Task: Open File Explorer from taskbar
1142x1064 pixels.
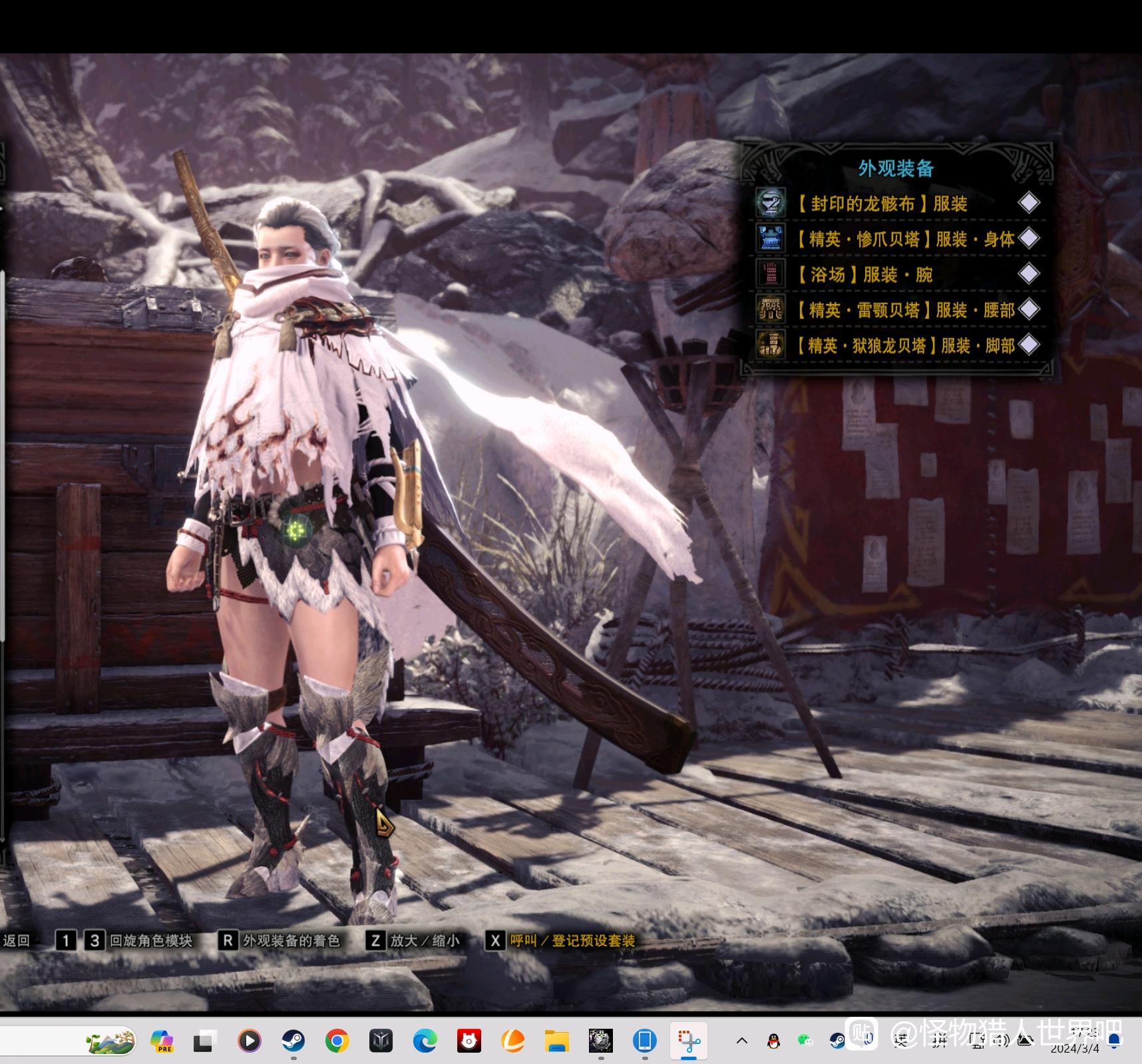Action: [556, 1041]
